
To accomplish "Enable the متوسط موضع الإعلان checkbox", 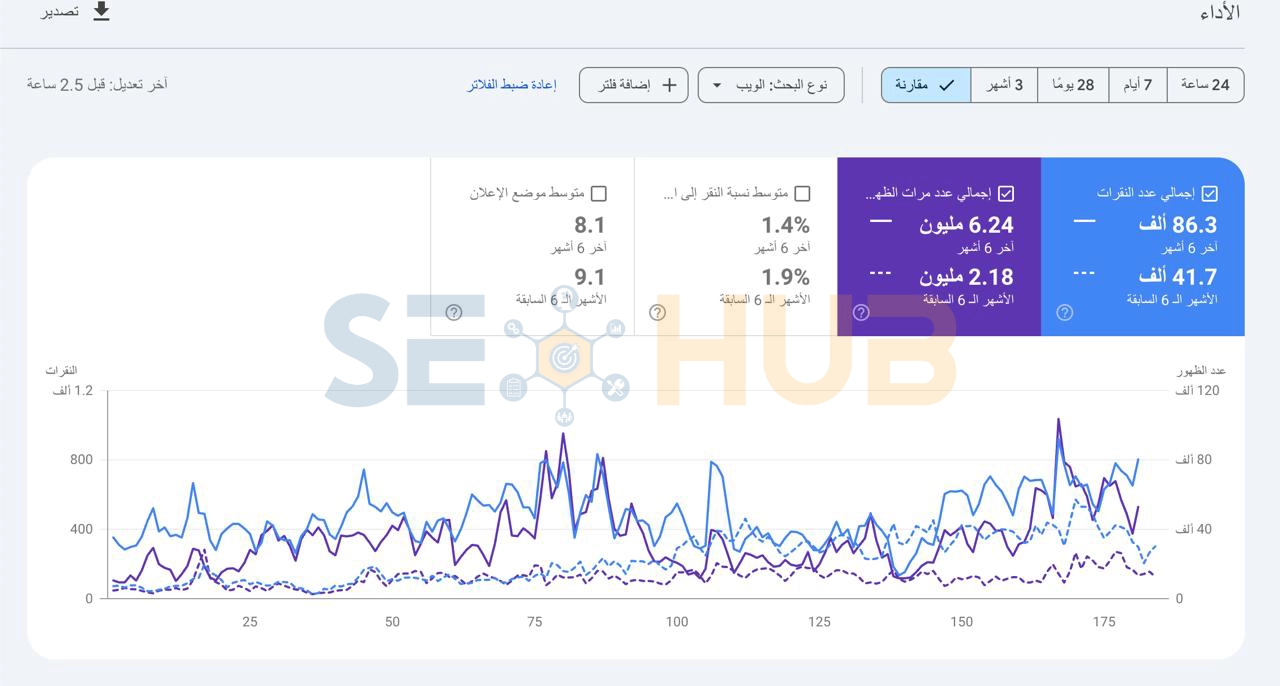I will pos(599,193).
